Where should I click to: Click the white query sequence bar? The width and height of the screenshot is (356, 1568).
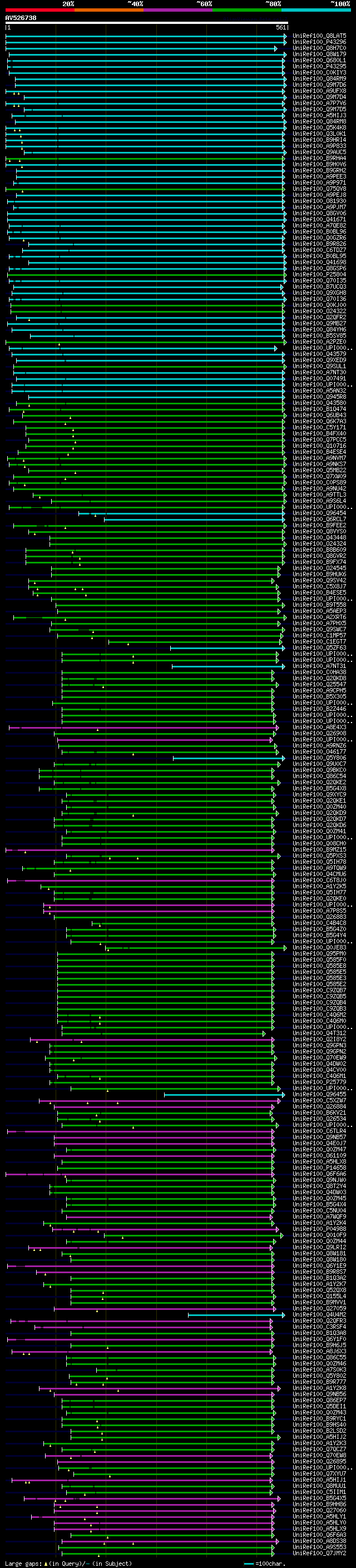[146, 22]
